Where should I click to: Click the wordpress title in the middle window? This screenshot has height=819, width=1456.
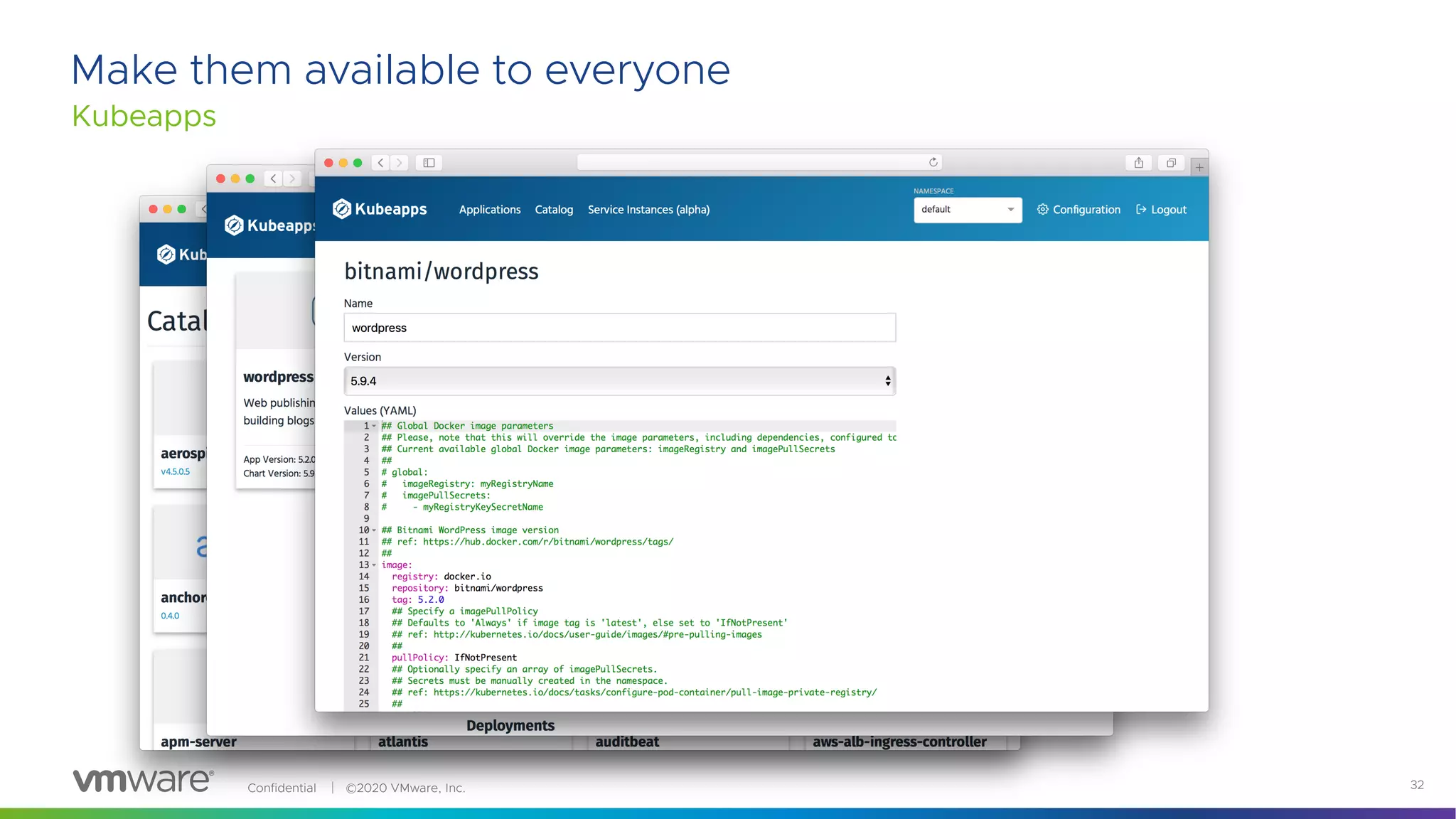(x=278, y=377)
